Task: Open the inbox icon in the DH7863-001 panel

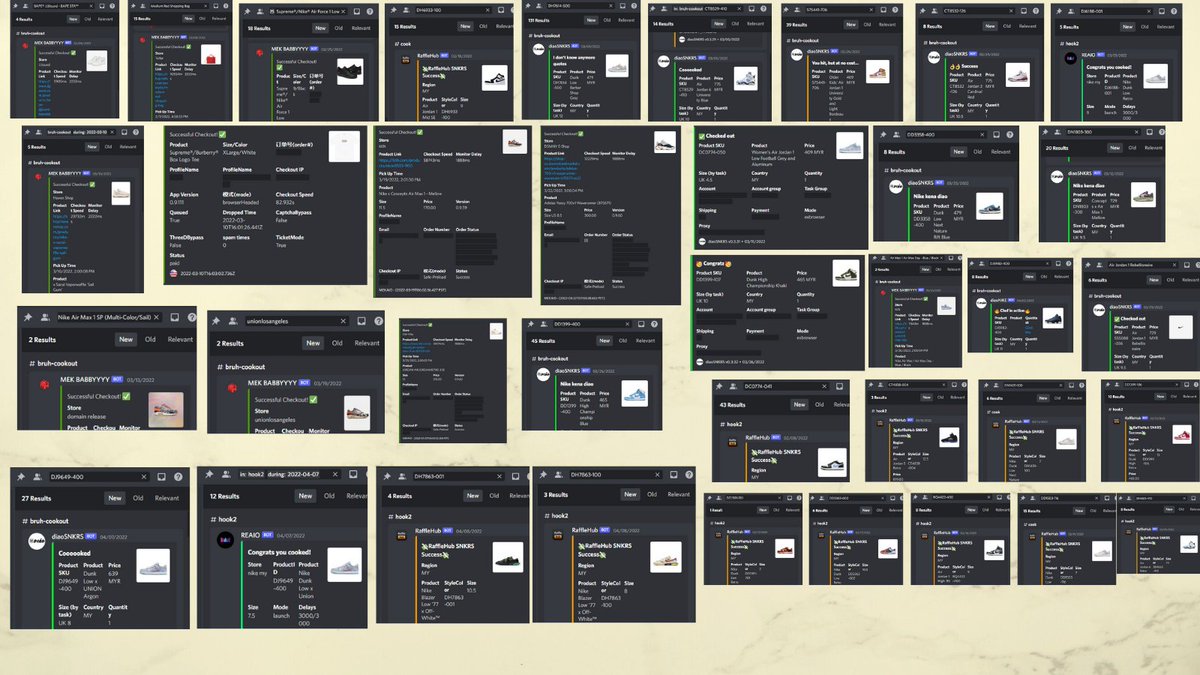Action: 515,476
